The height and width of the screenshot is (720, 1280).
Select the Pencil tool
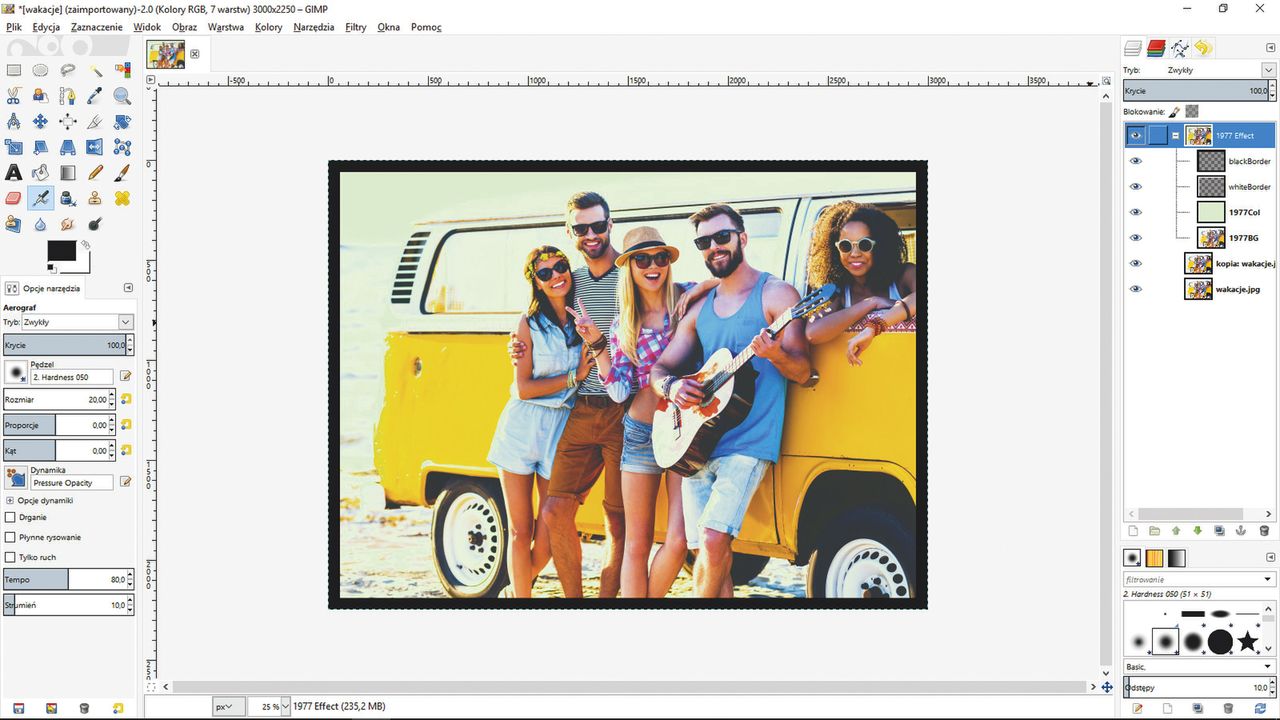coord(95,173)
